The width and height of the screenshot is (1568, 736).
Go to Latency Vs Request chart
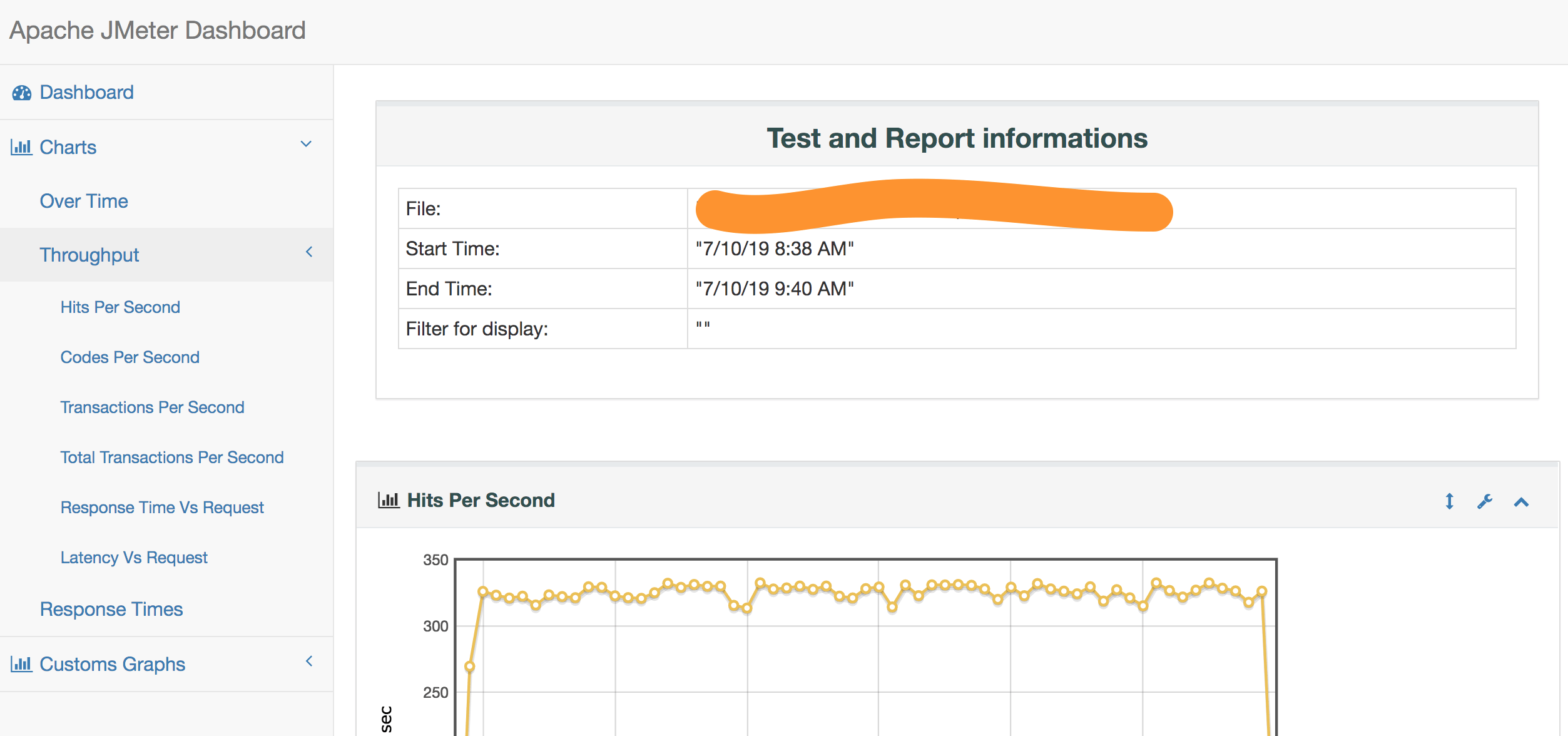(134, 558)
